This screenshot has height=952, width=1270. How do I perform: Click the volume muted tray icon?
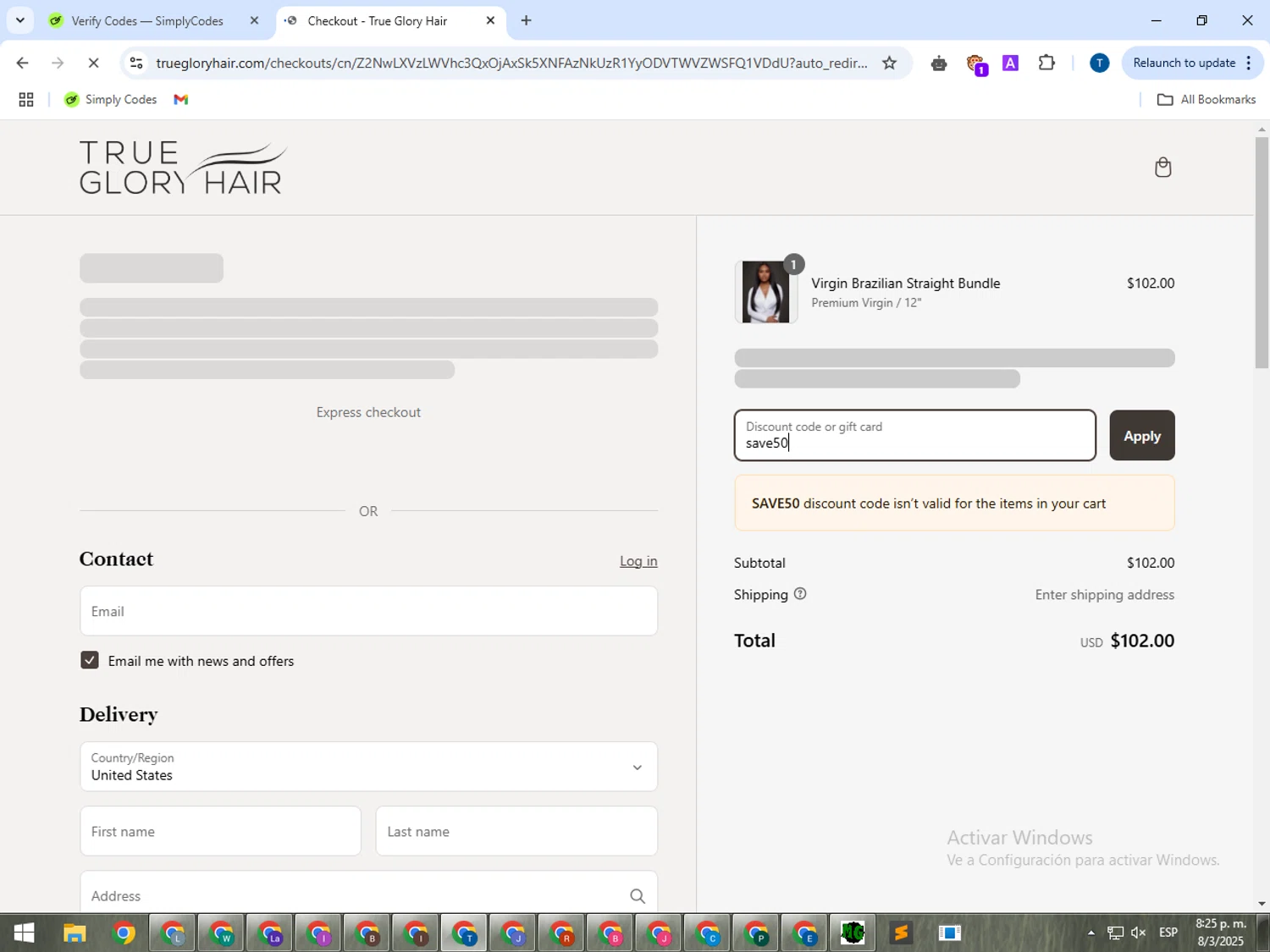pyautogui.click(x=1139, y=933)
